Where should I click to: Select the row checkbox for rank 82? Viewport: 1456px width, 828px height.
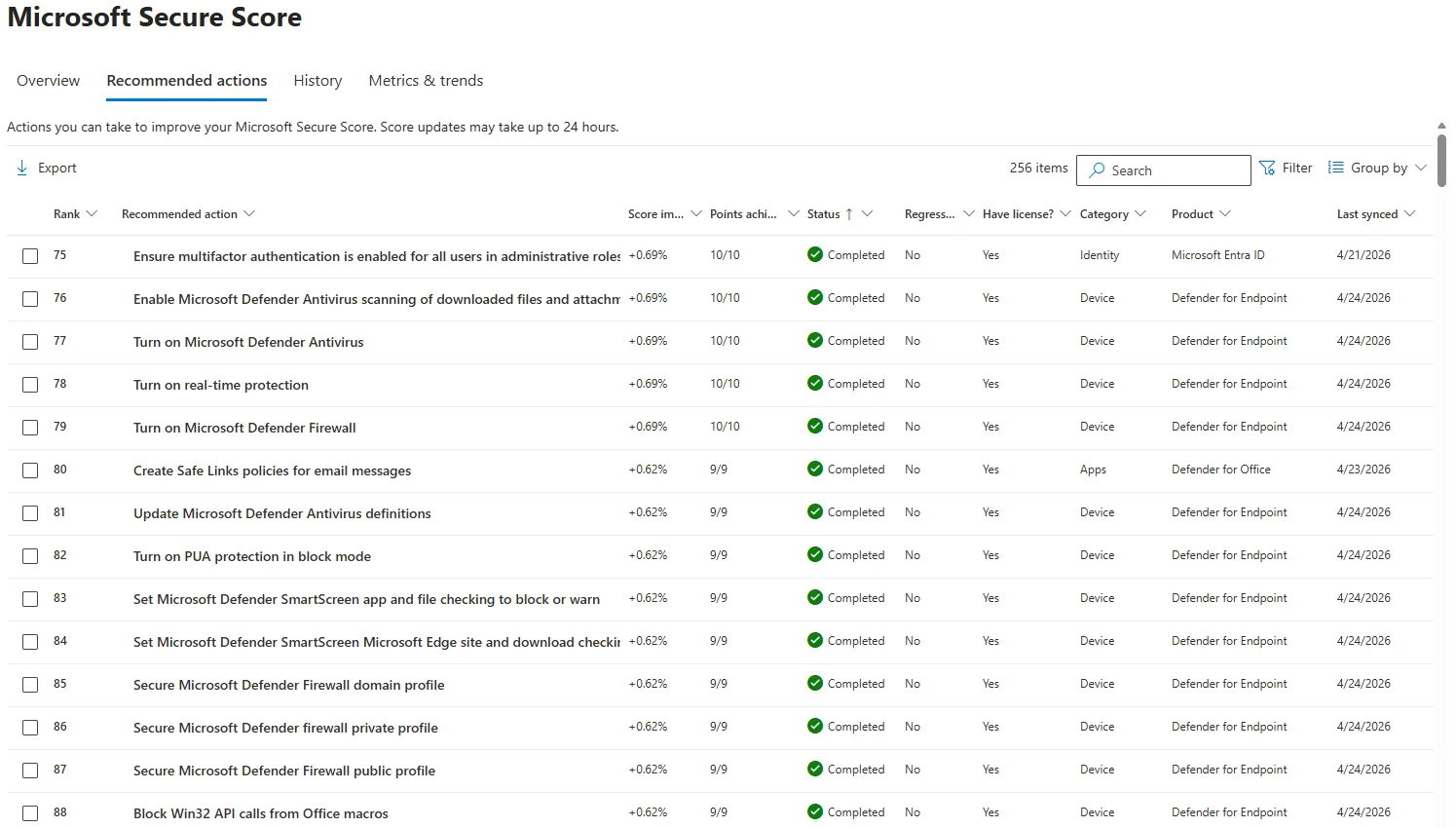(30, 556)
